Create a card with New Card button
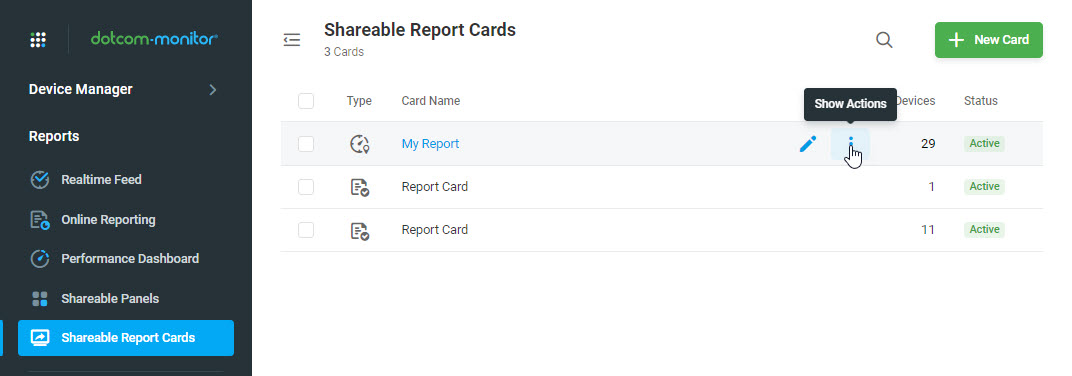This screenshot has width=1072, height=376. 989,40
